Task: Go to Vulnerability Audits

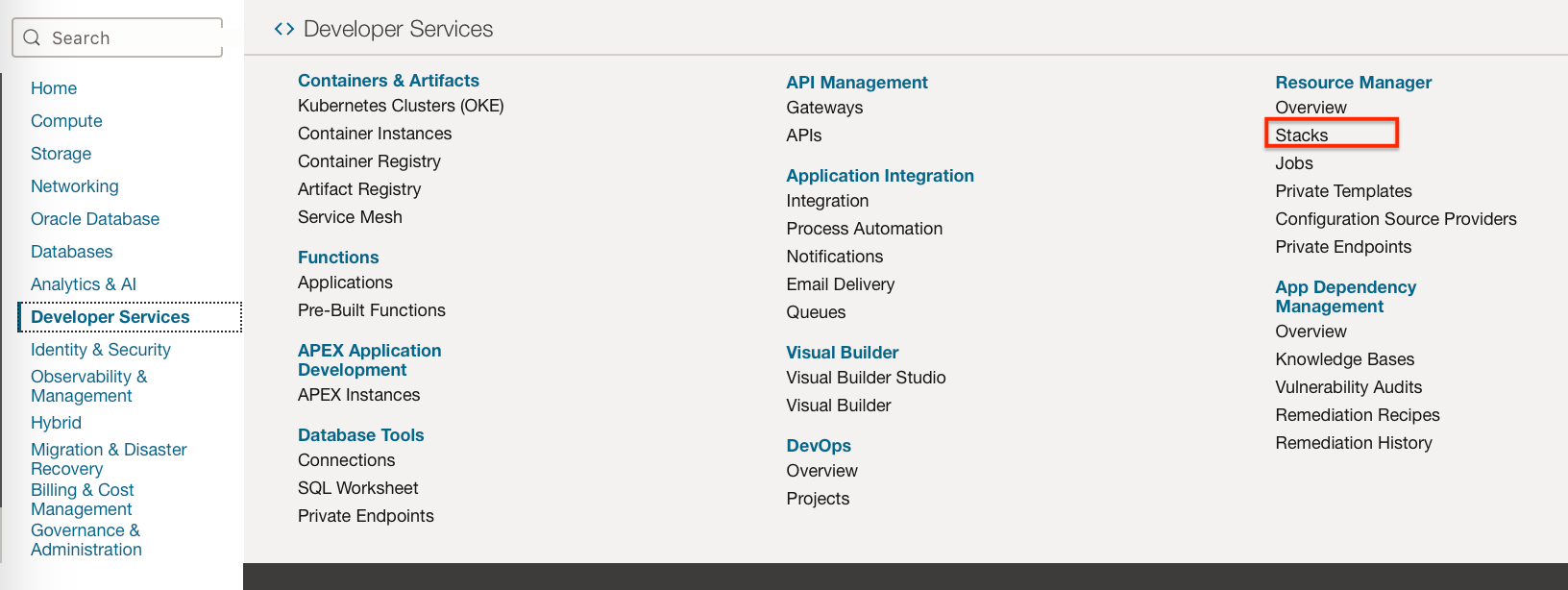Action: tap(1348, 387)
